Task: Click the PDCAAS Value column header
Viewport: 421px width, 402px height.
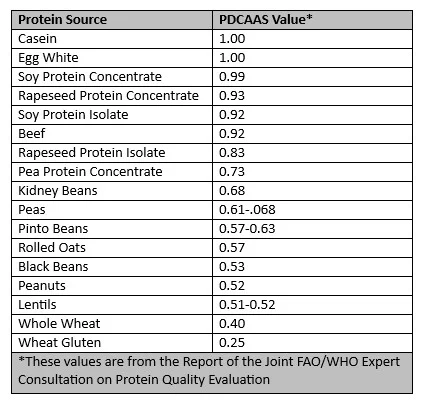Action: (x=312, y=20)
